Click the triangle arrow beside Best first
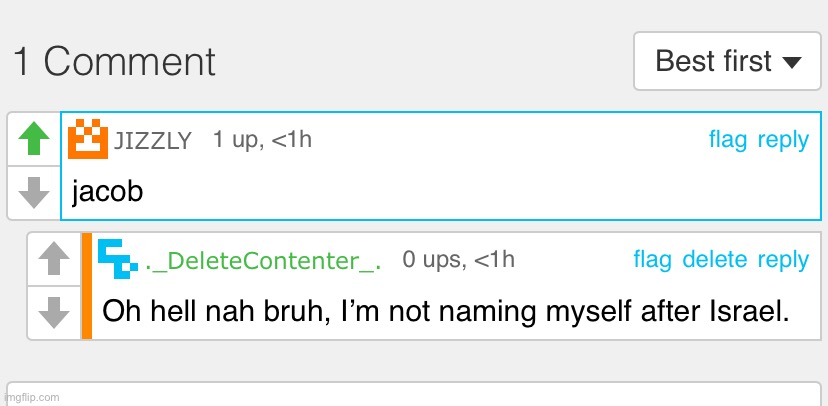Viewport: 828px width, 406px height. coord(792,63)
